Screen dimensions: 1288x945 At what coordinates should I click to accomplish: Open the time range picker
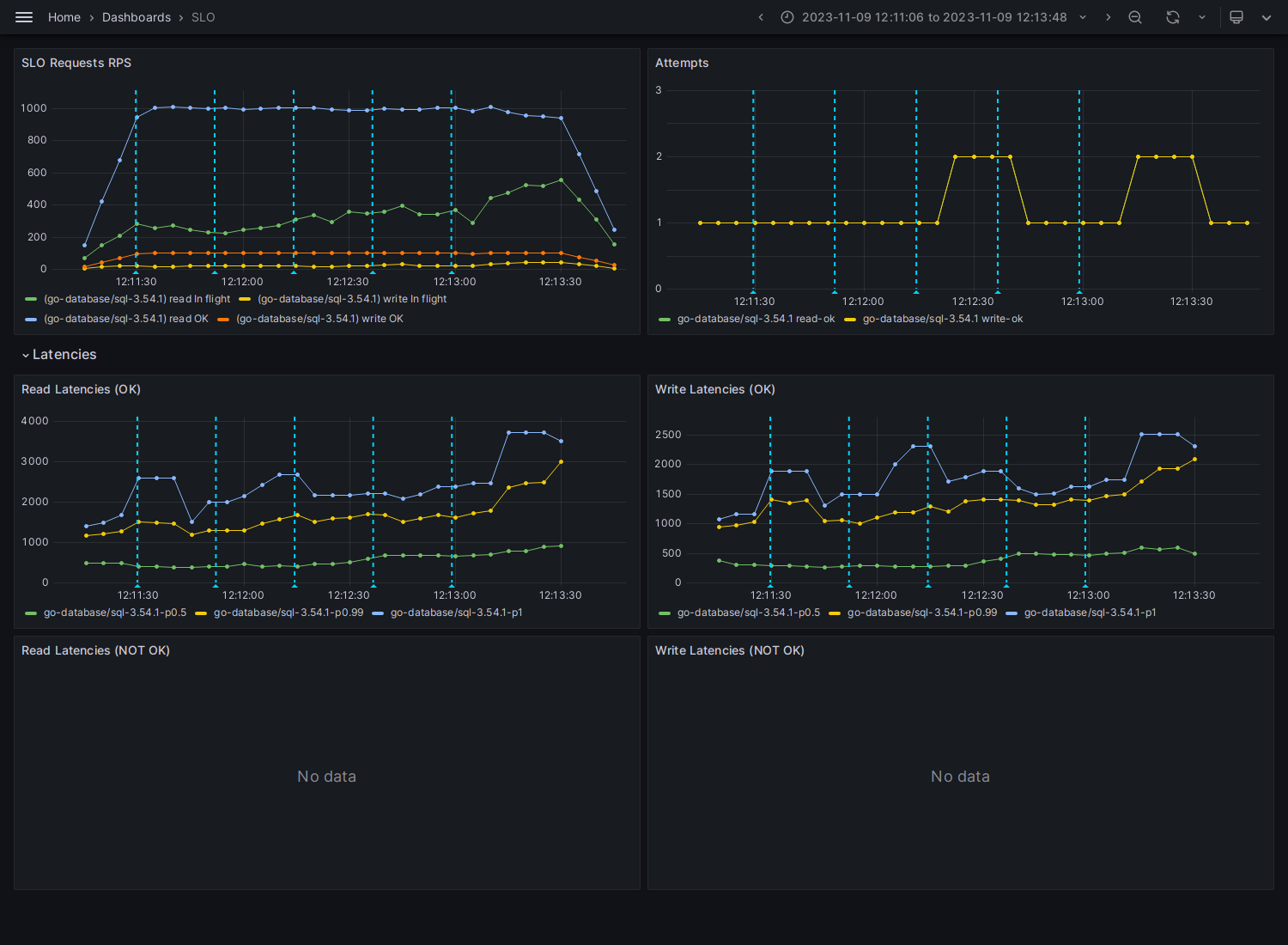point(934,17)
